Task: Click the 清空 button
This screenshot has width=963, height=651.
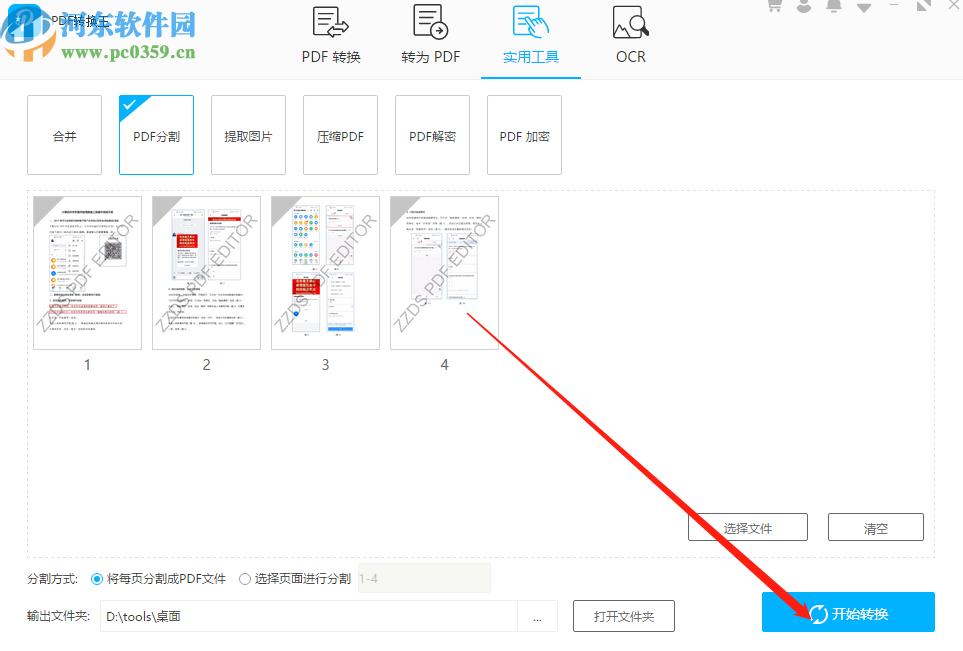Action: point(876,528)
